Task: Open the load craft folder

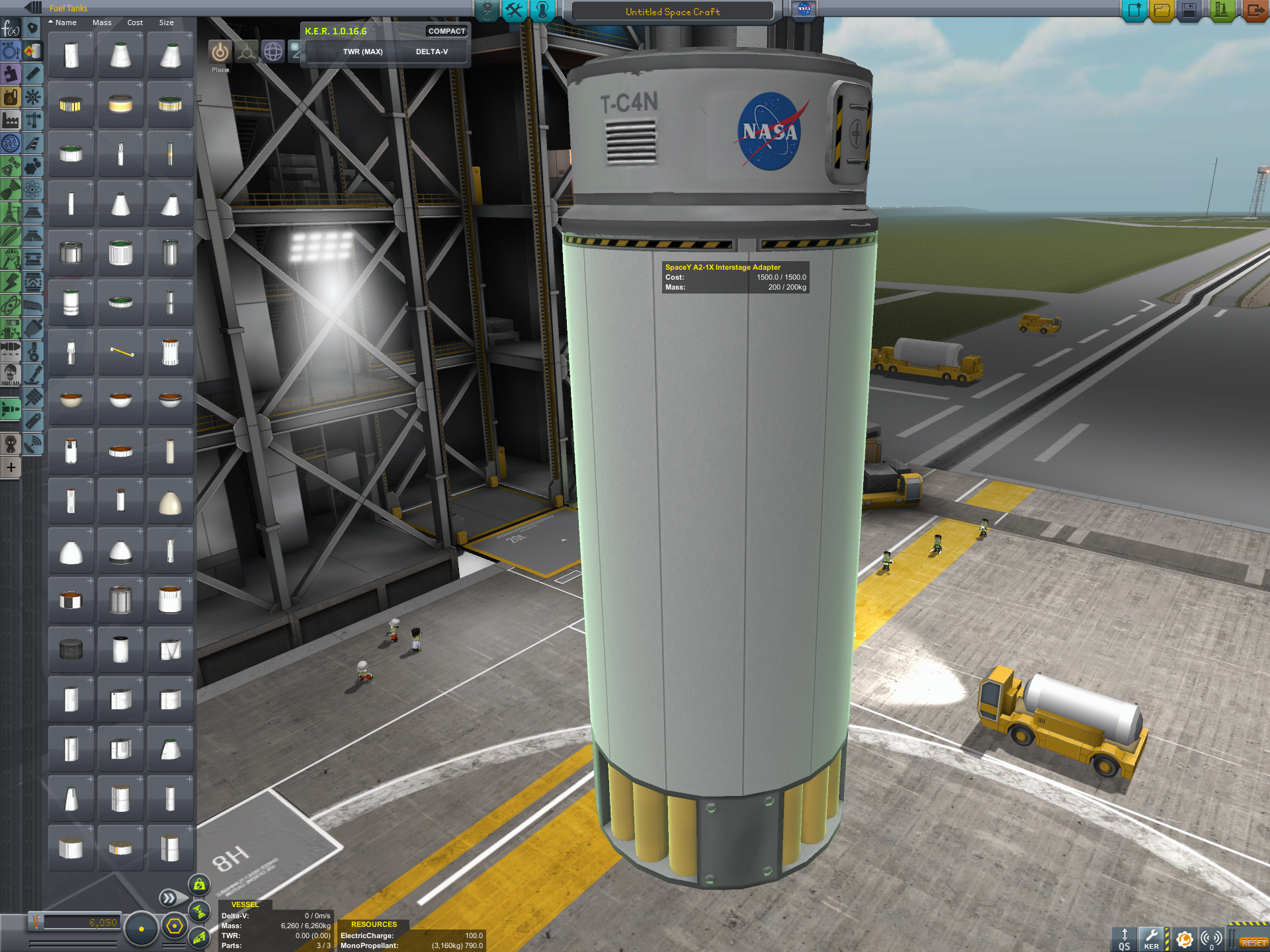Action: pyautogui.click(x=1161, y=11)
